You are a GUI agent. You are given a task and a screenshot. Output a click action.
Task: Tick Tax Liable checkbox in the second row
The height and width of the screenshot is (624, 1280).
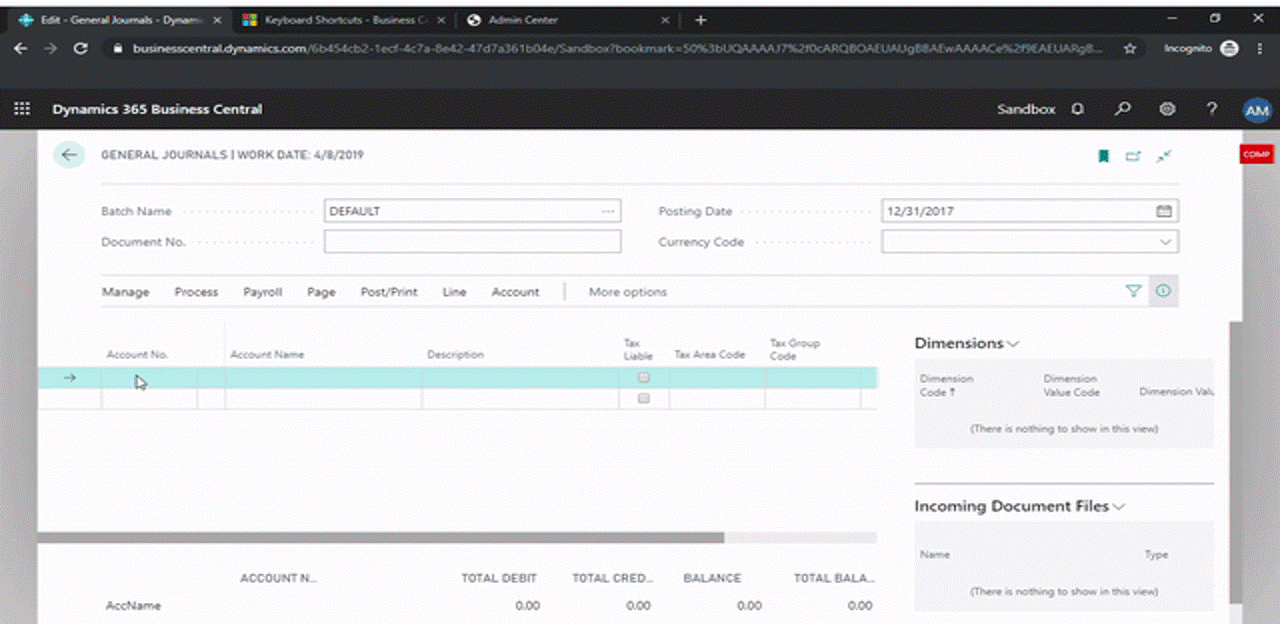[644, 398]
